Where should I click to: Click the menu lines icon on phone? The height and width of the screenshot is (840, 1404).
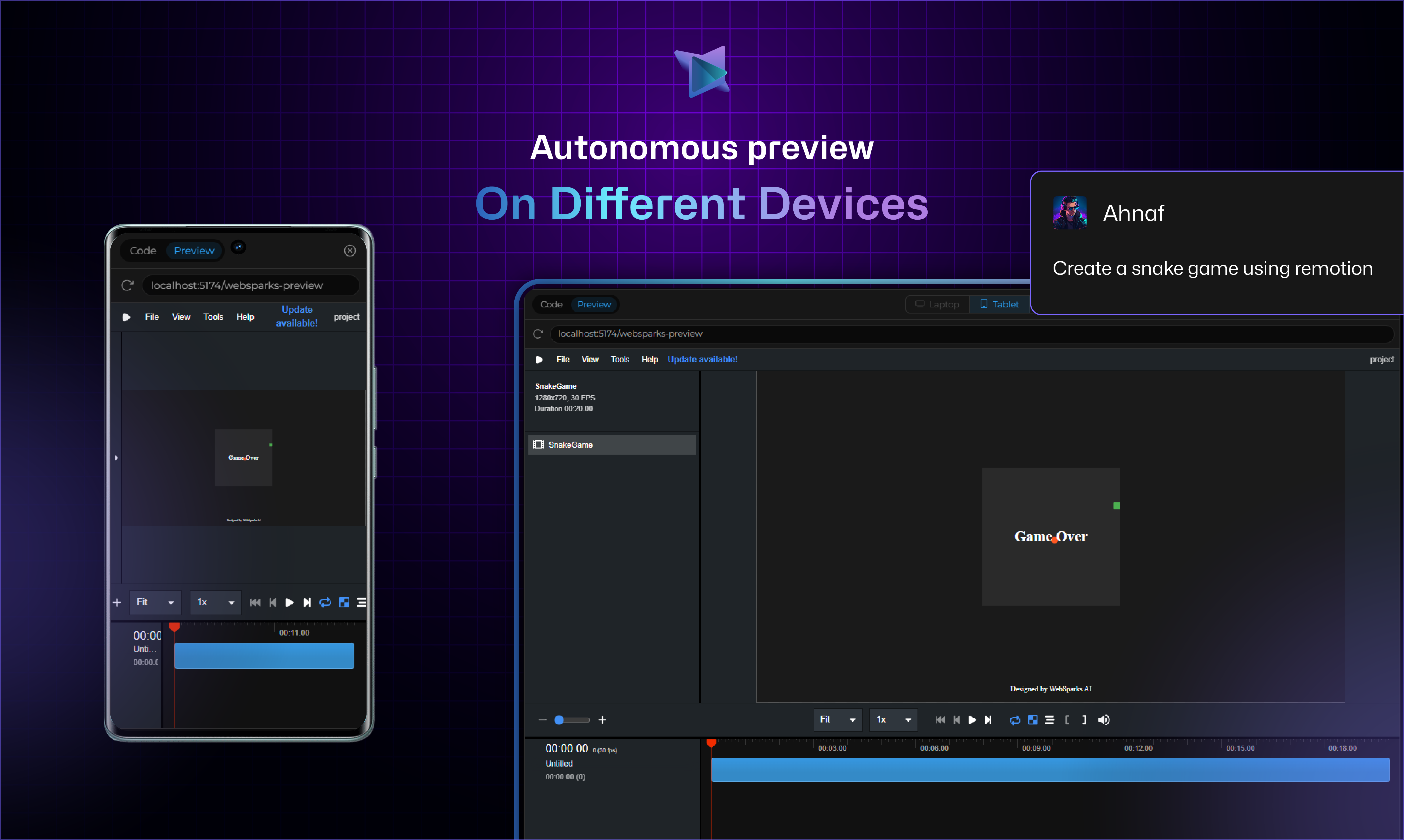362,602
